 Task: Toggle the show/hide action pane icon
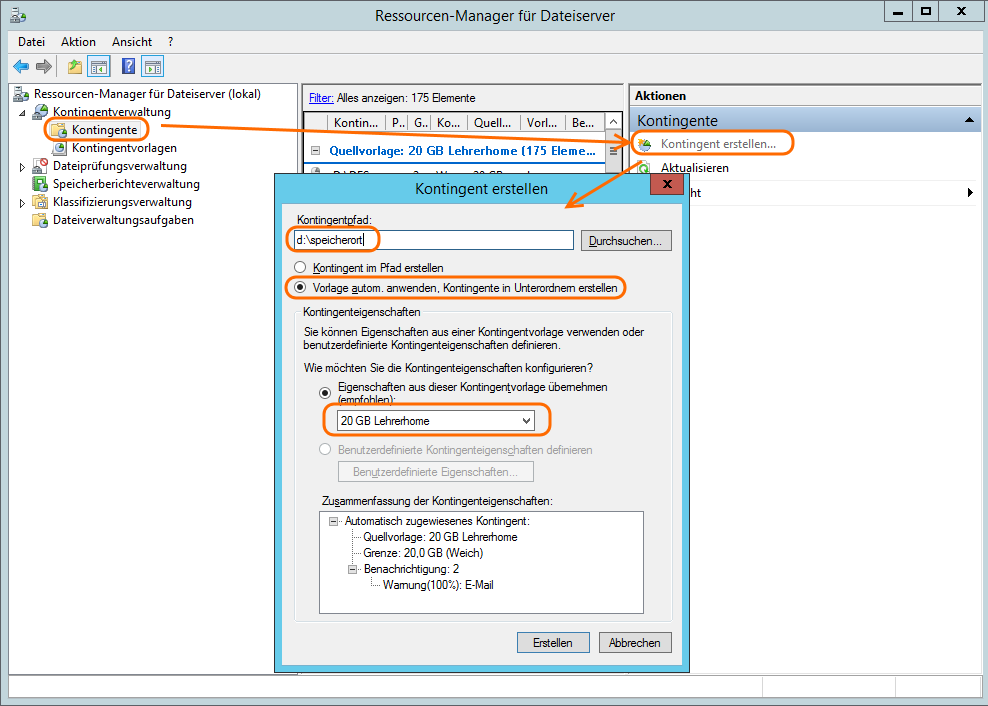pos(153,66)
